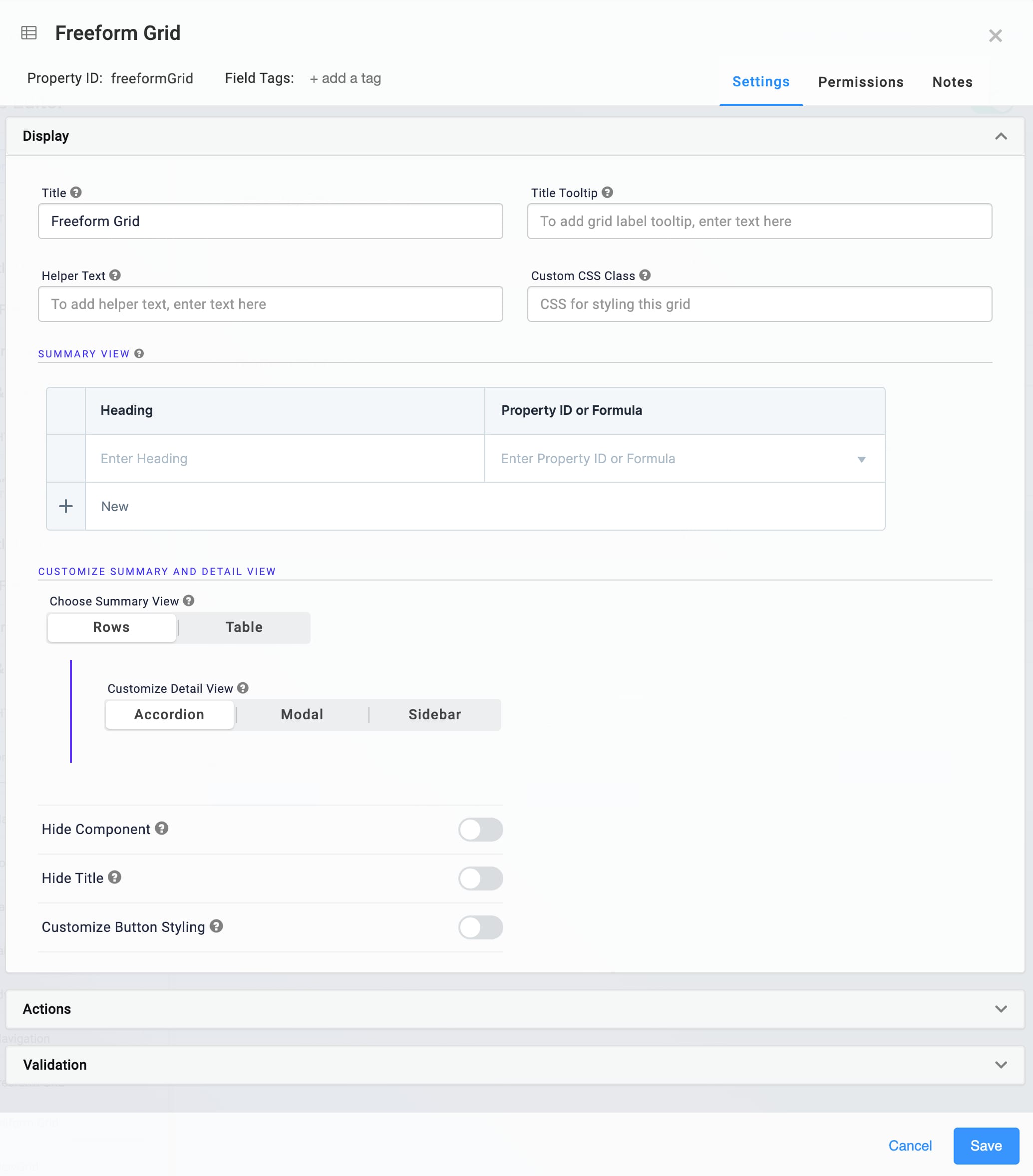Choose Sidebar detail view
Image resolution: width=1033 pixels, height=1176 pixels.
434,714
